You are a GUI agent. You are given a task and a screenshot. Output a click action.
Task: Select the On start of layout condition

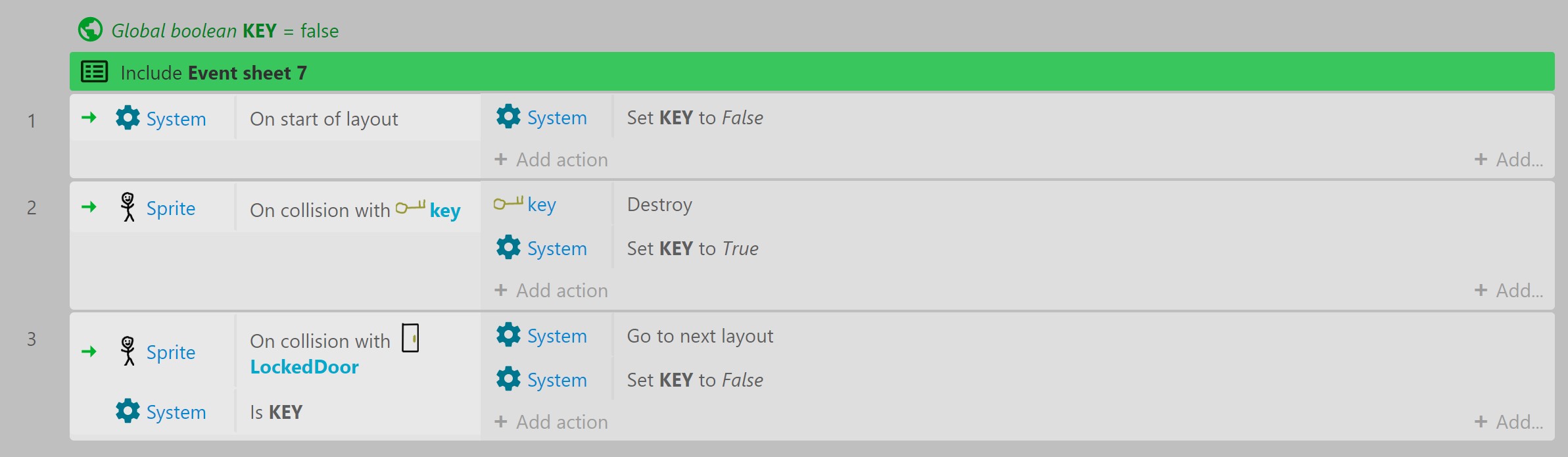click(x=323, y=119)
